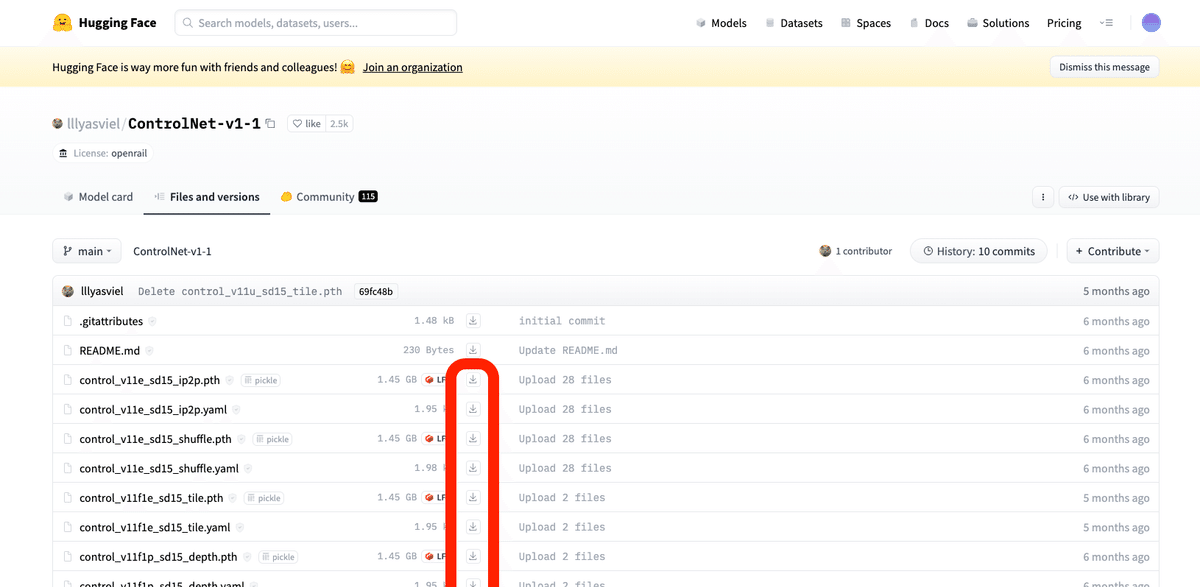
Task: Open file control_v11f1e_sd15_tile.yaml
Action: [x=155, y=528]
